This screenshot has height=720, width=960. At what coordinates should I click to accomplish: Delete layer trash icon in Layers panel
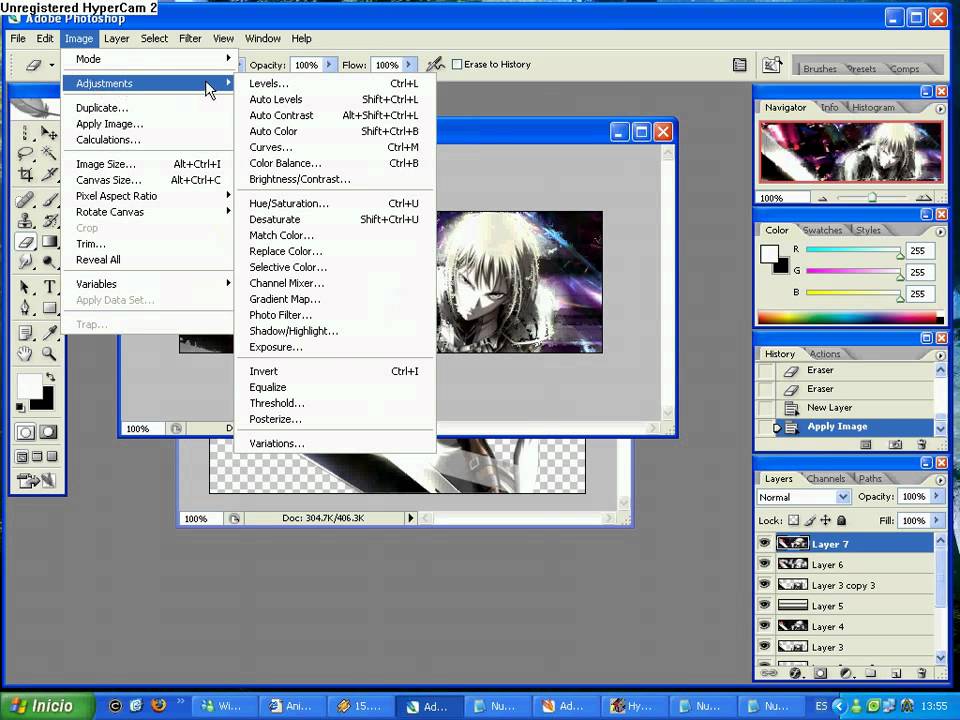[922, 673]
